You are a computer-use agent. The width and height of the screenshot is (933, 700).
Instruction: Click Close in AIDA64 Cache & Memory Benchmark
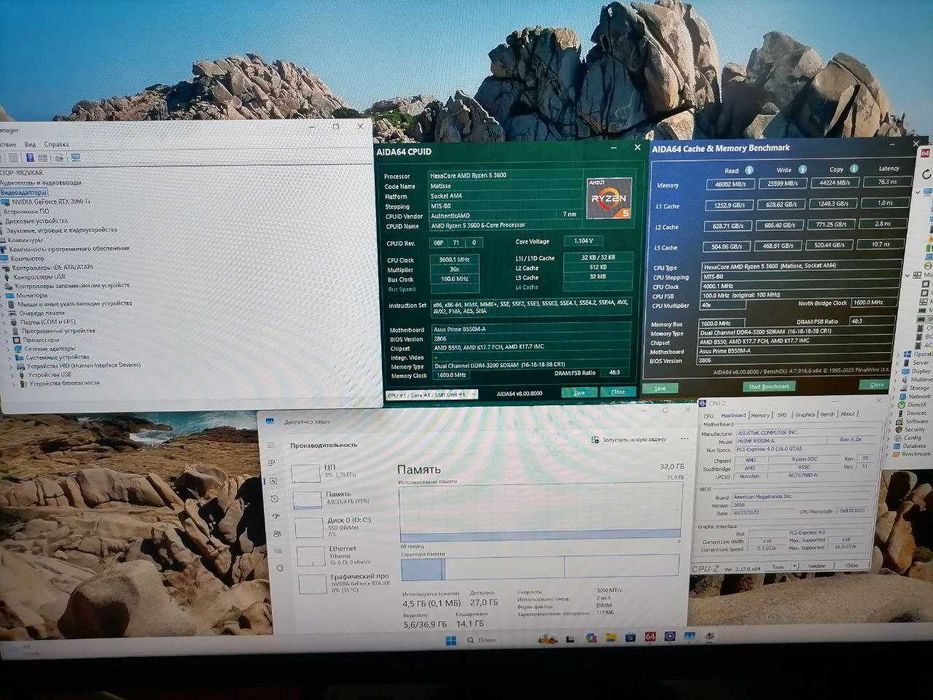[x=876, y=385]
